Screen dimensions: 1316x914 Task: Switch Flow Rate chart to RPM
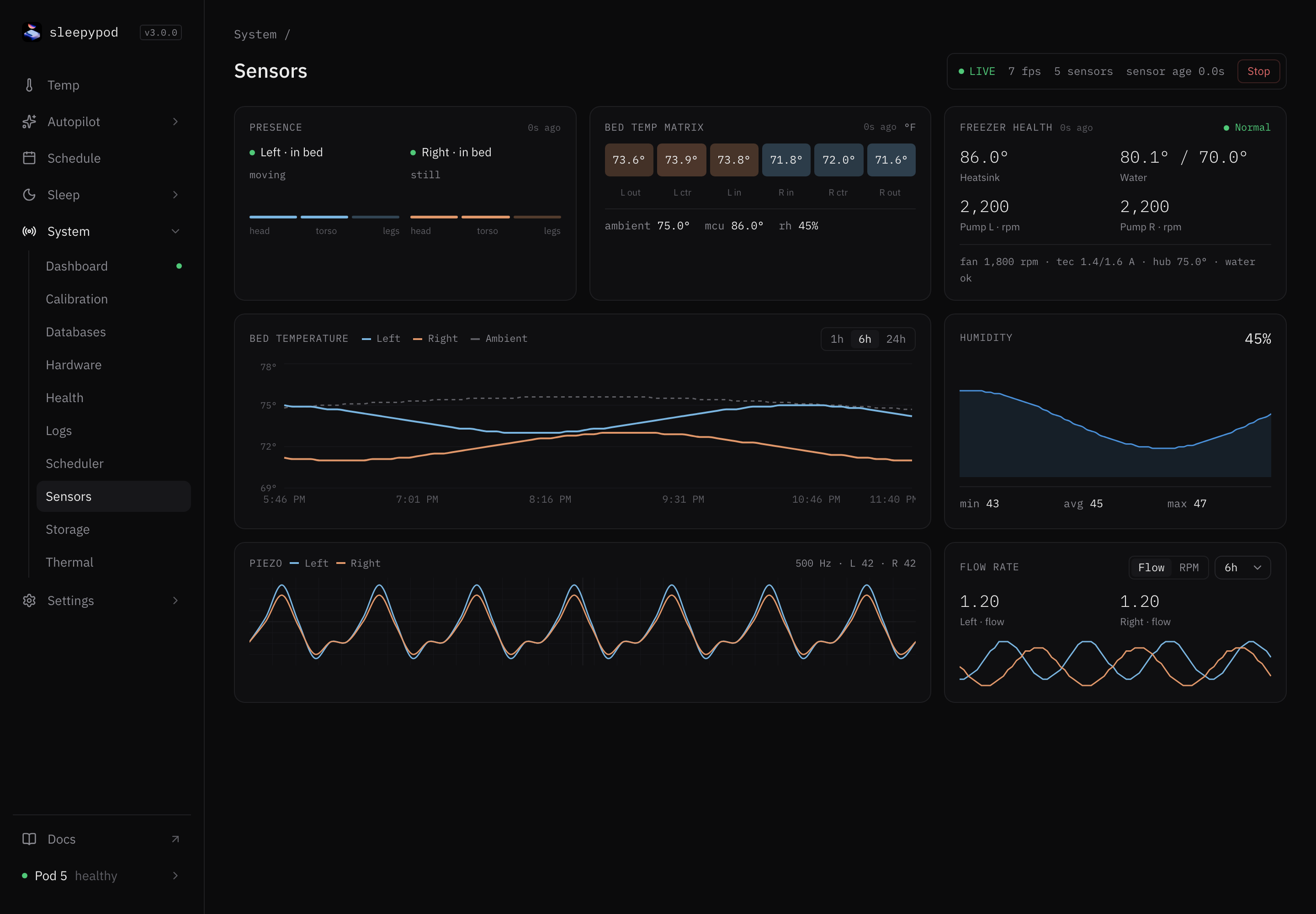click(1189, 568)
